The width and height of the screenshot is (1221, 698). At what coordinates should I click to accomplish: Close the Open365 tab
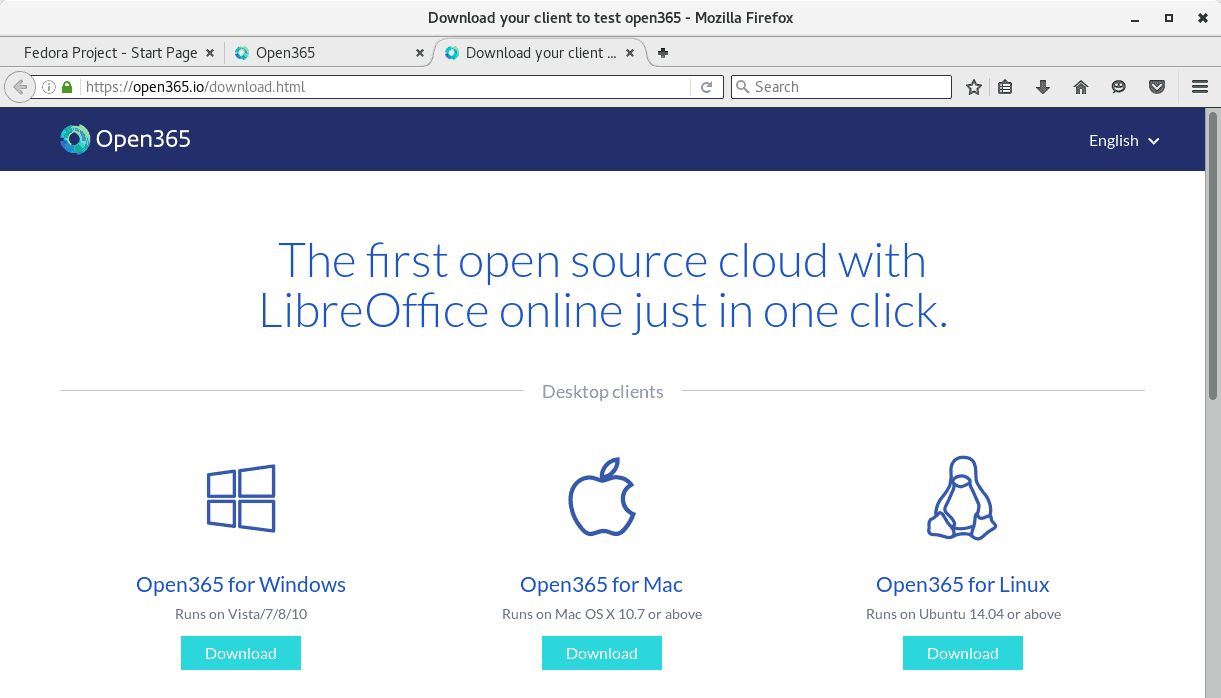coord(419,53)
